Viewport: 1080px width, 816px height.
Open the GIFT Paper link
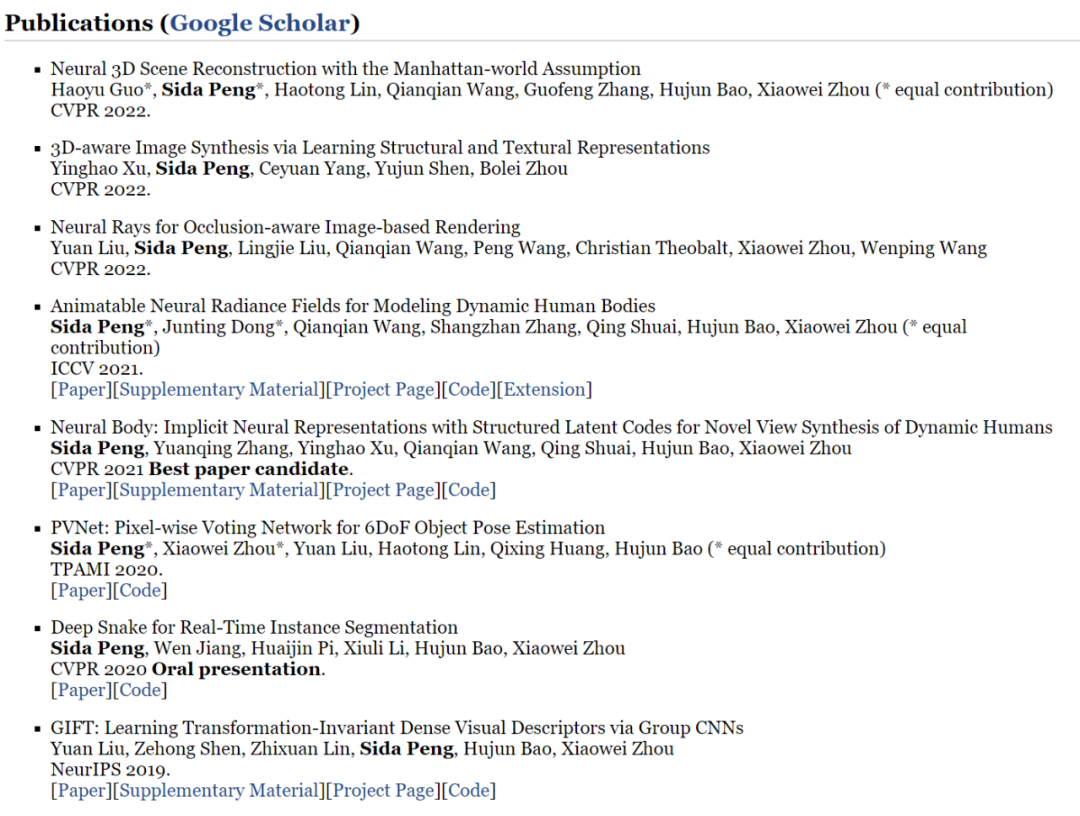pyautogui.click(x=81, y=790)
